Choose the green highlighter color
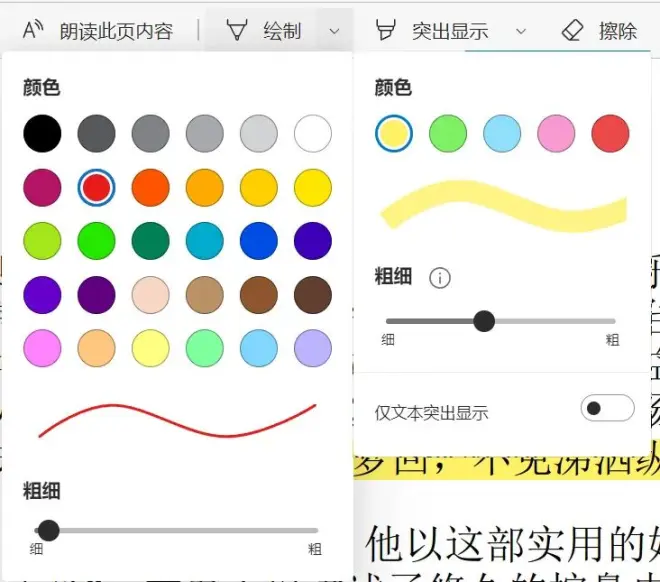 coord(448,133)
